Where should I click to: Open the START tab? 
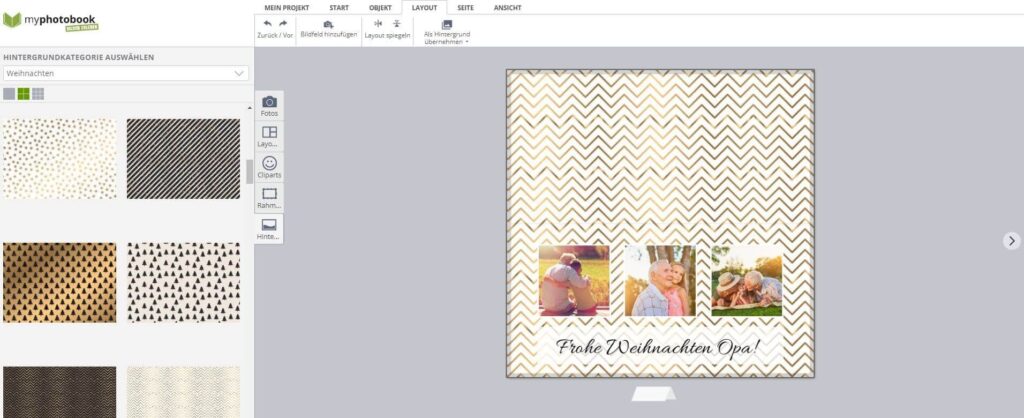pyautogui.click(x=339, y=8)
